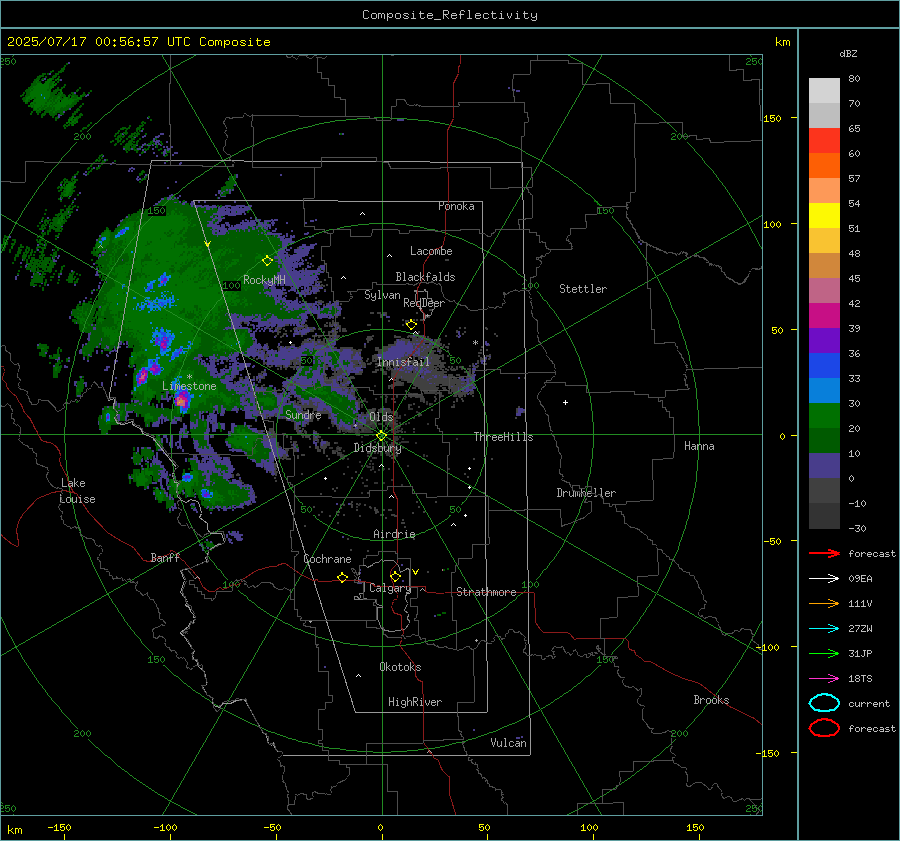Viewport: 900px width, 841px height.
Task: Click the red forecast arrow in legend
Action: tap(824, 553)
